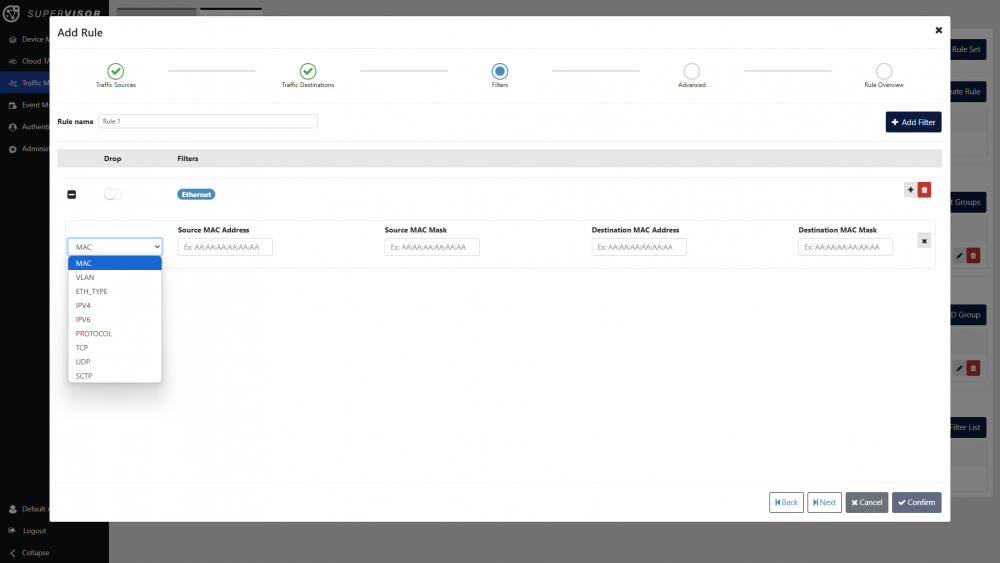Click the Filters current step indicator
The width and height of the screenshot is (1000, 563).
[500, 71]
